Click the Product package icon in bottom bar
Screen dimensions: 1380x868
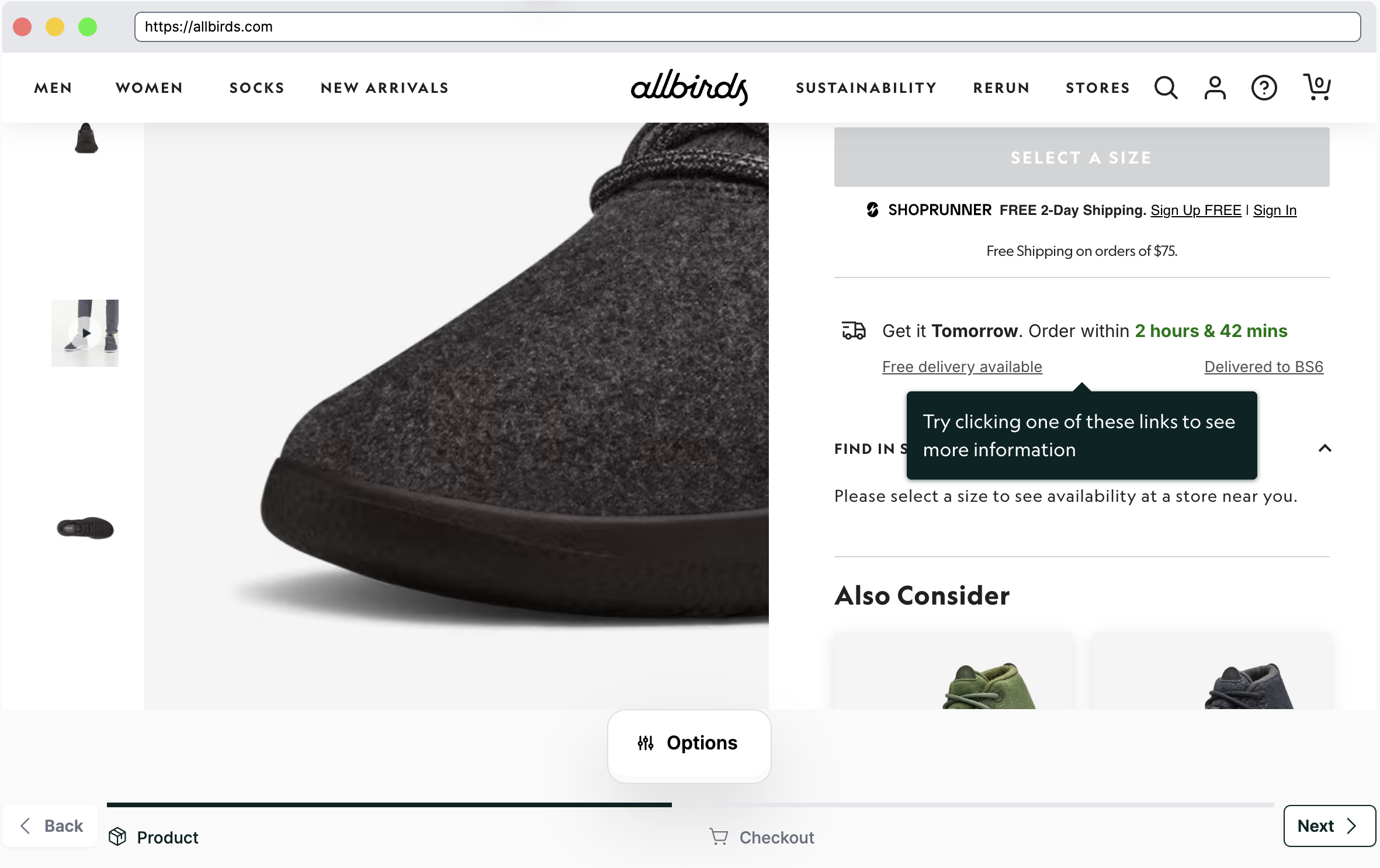tap(118, 837)
